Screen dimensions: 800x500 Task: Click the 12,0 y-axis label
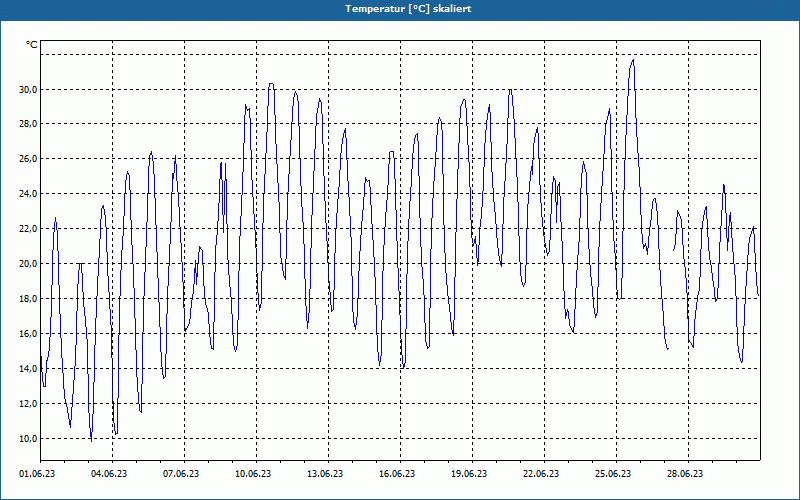28,404
